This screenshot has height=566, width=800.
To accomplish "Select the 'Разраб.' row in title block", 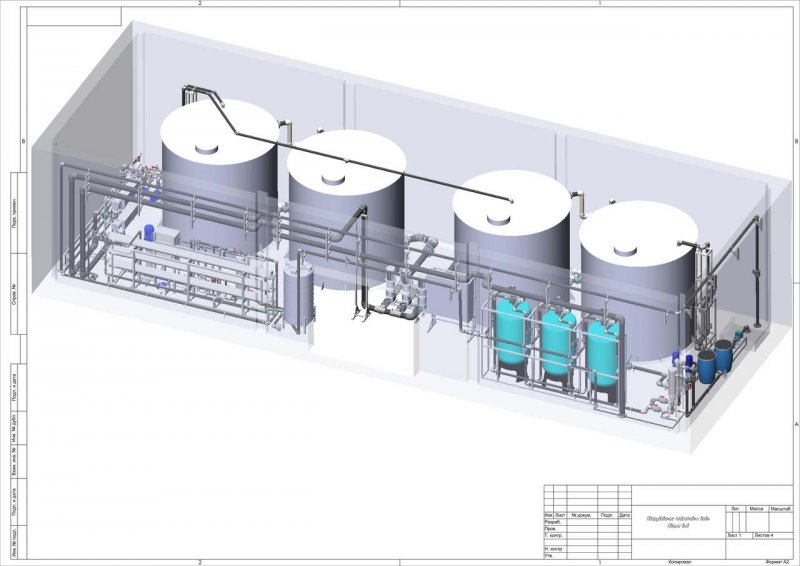I will pos(588,522).
